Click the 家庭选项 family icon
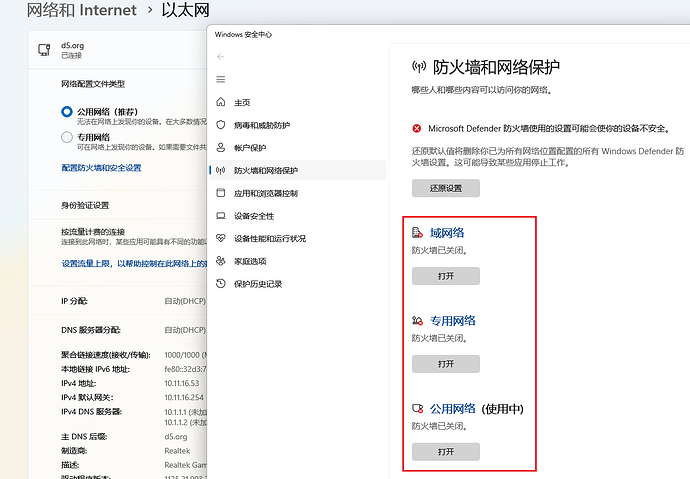Image resolution: width=690 pixels, height=479 pixels. click(x=220, y=261)
